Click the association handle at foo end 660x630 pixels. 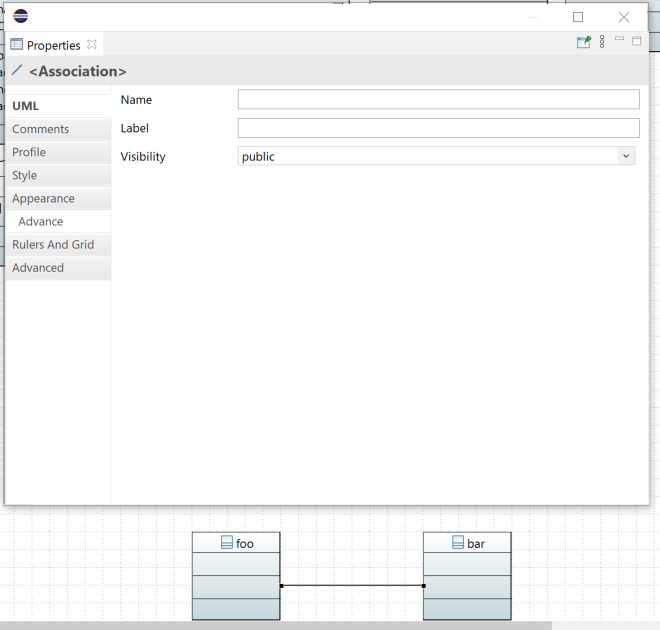(282, 586)
